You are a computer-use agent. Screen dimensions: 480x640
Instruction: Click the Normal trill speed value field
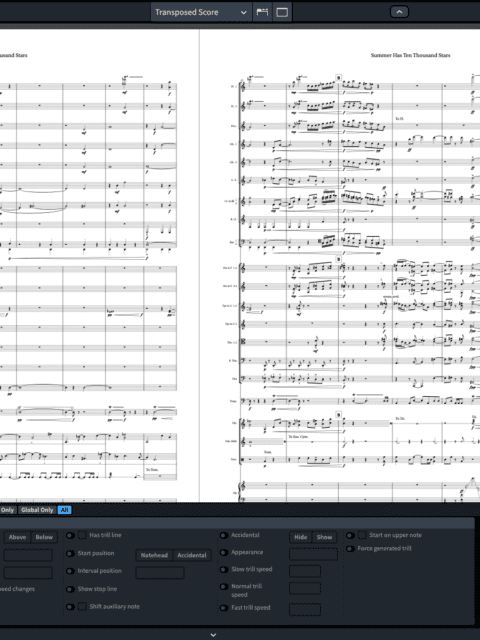(x=305, y=588)
